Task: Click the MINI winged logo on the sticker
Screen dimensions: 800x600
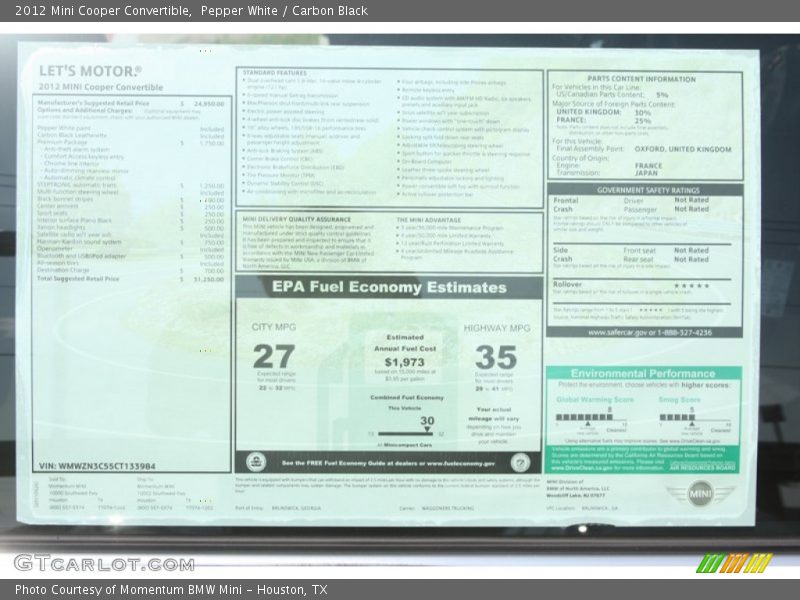Action: [x=700, y=493]
